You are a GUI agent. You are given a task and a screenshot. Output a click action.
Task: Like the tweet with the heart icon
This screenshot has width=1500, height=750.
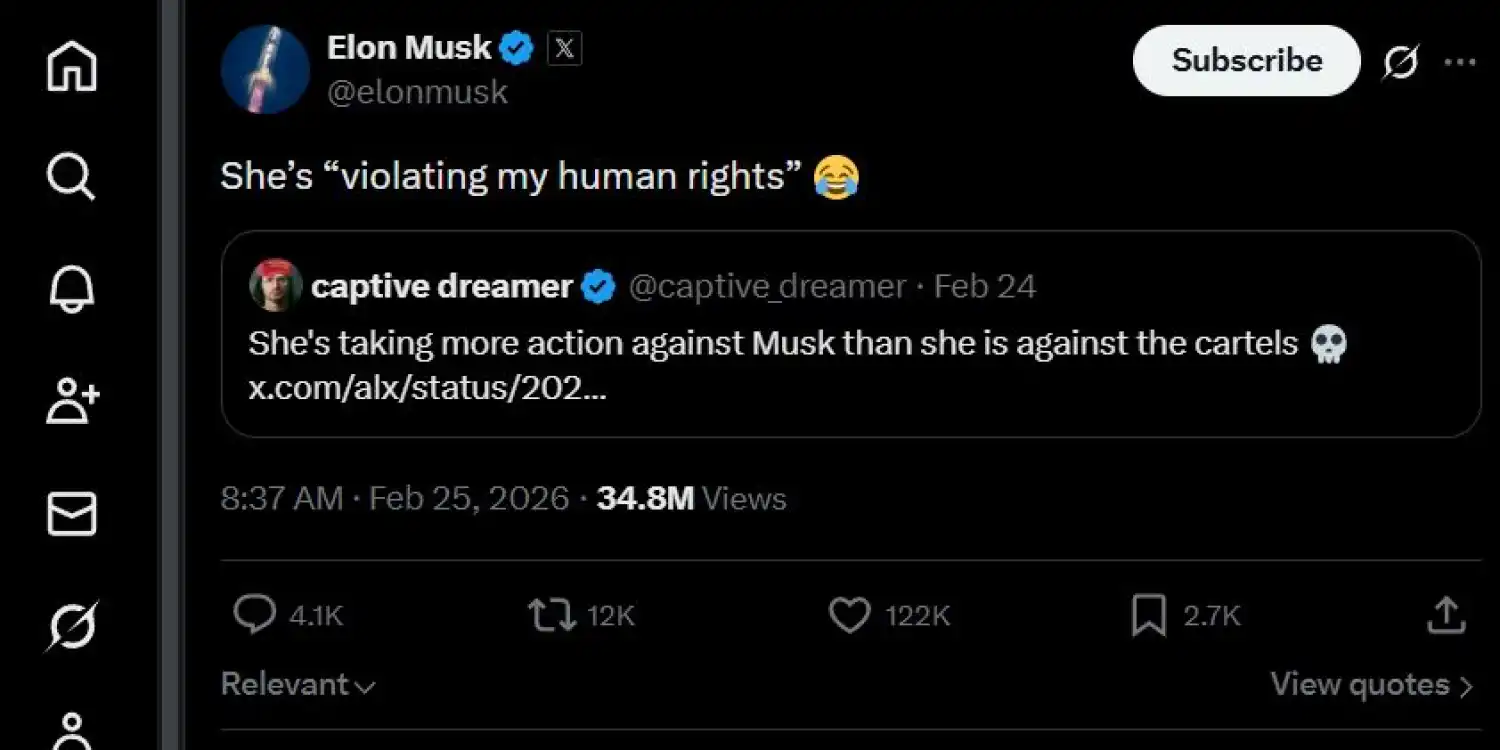point(849,615)
